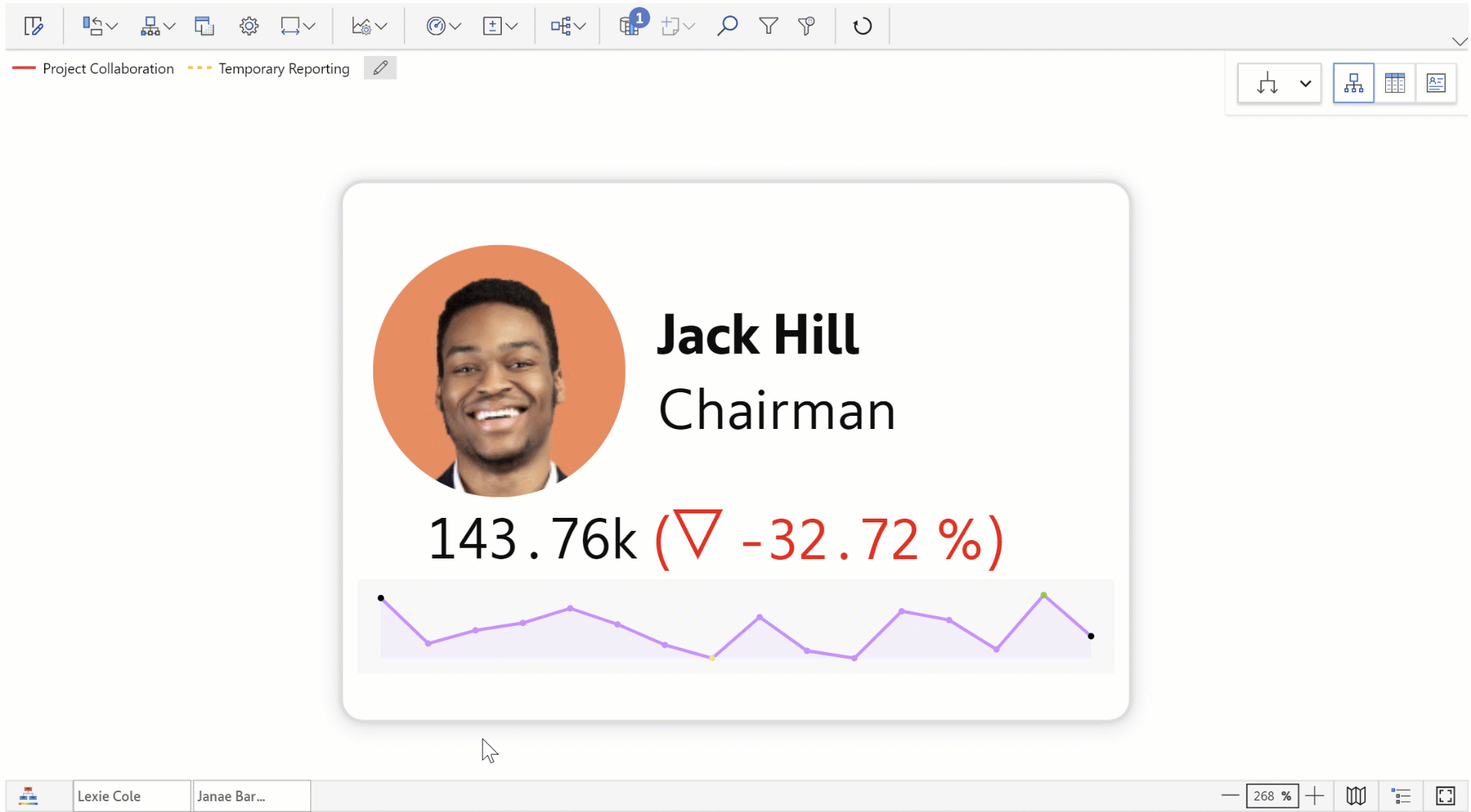Image resolution: width=1471 pixels, height=812 pixels.
Task: Expand the gauge KPI dropdown
Action: point(455,27)
